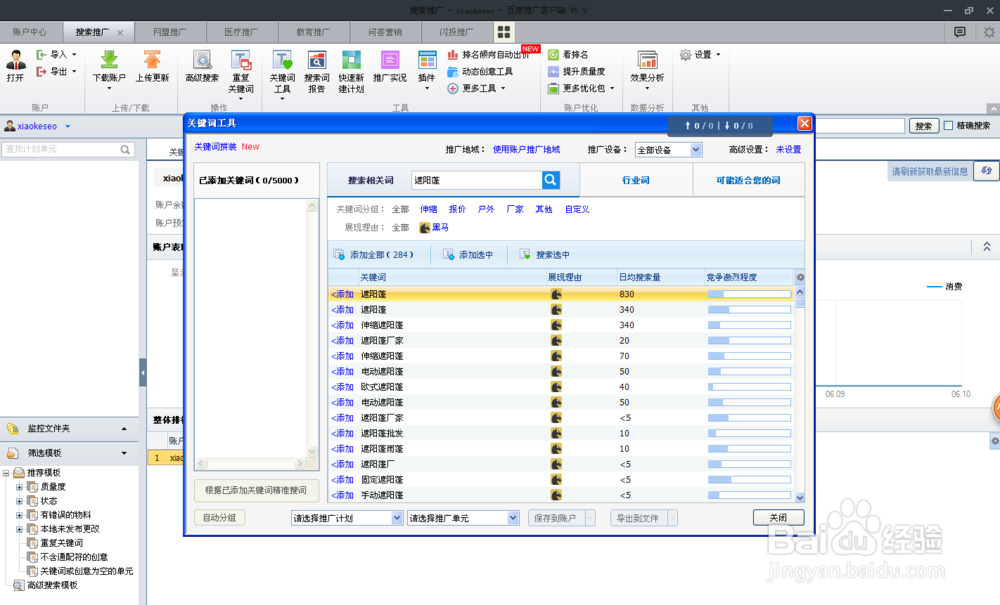
Task: Click the competition bar for 伸缩遮阳篷 row with 340
Action: 749,325
